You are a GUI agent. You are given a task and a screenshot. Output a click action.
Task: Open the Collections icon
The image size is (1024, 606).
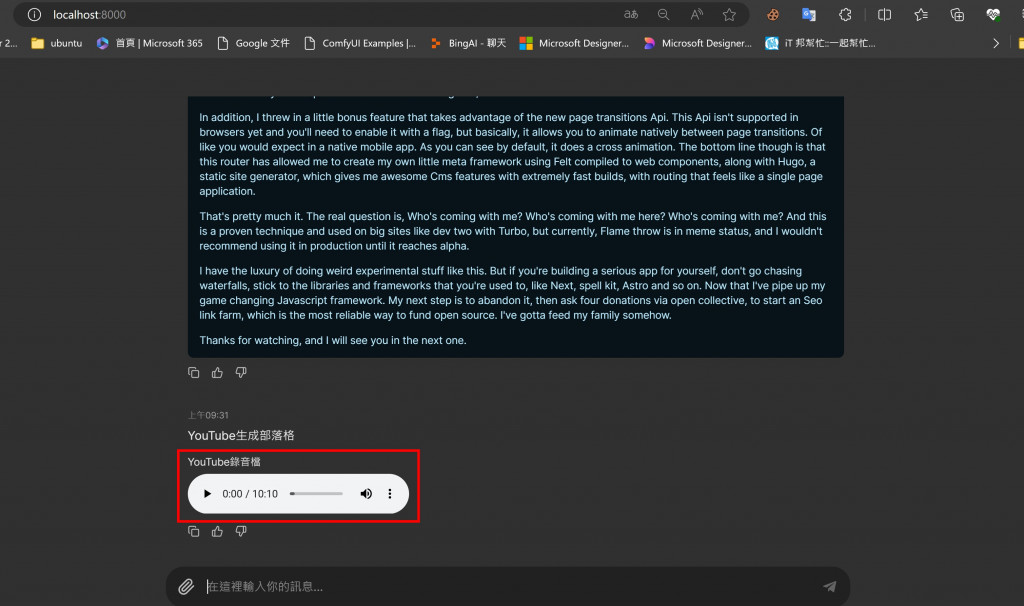[957, 14]
